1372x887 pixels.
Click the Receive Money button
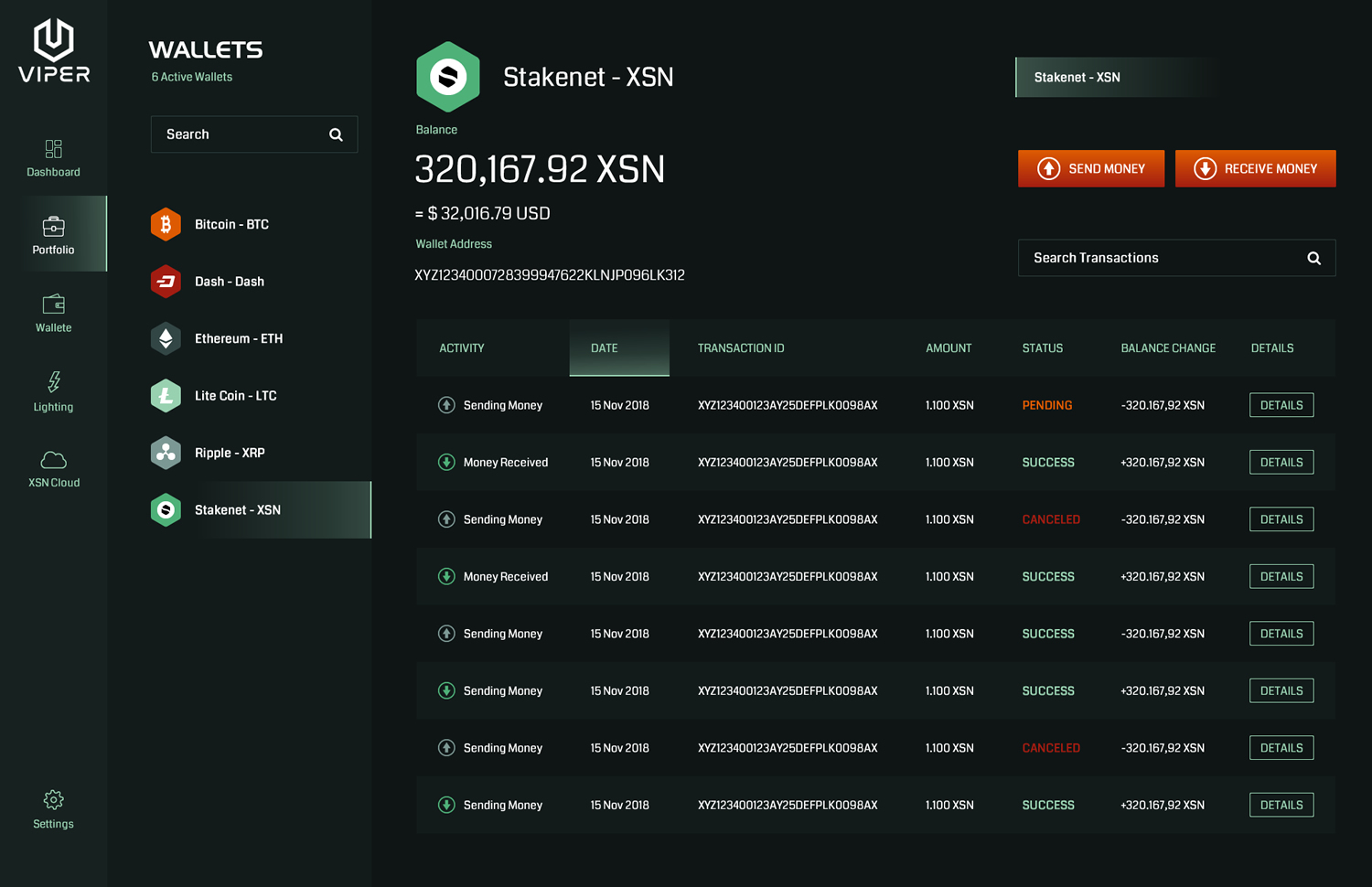pos(1255,168)
